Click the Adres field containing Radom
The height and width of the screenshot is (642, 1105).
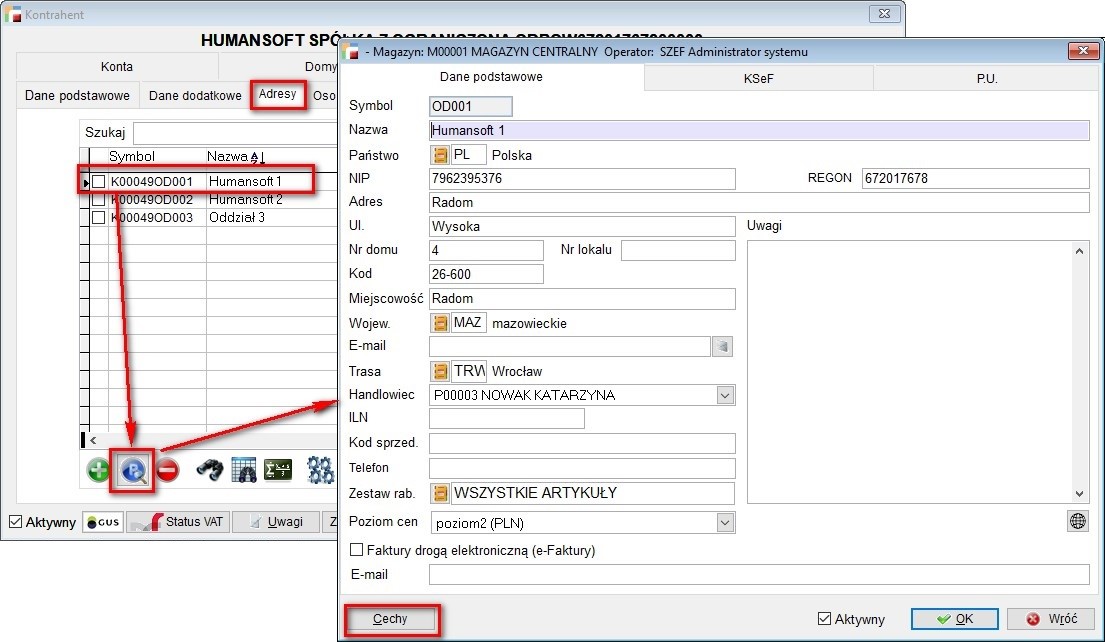click(x=759, y=202)
